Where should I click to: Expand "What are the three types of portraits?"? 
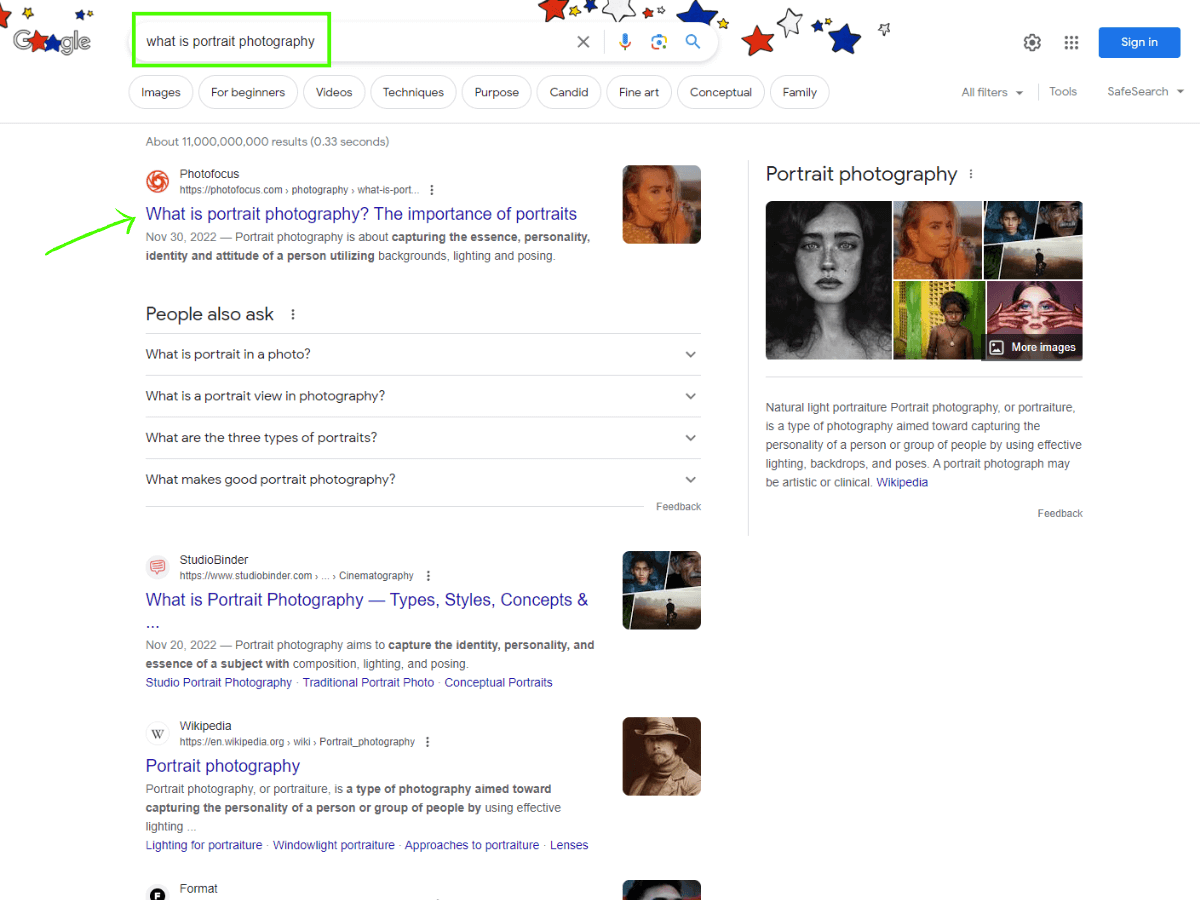(x=422, y=438)
